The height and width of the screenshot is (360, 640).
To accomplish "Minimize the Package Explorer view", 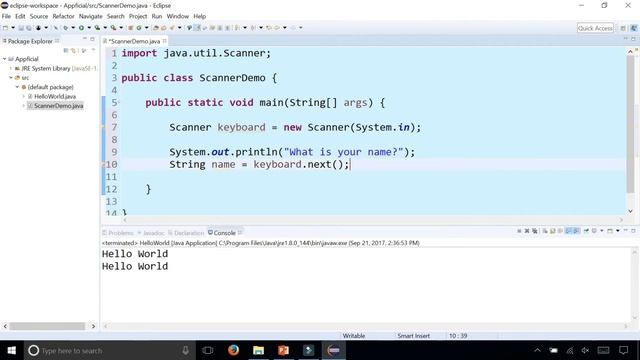I will click(84, 39).
